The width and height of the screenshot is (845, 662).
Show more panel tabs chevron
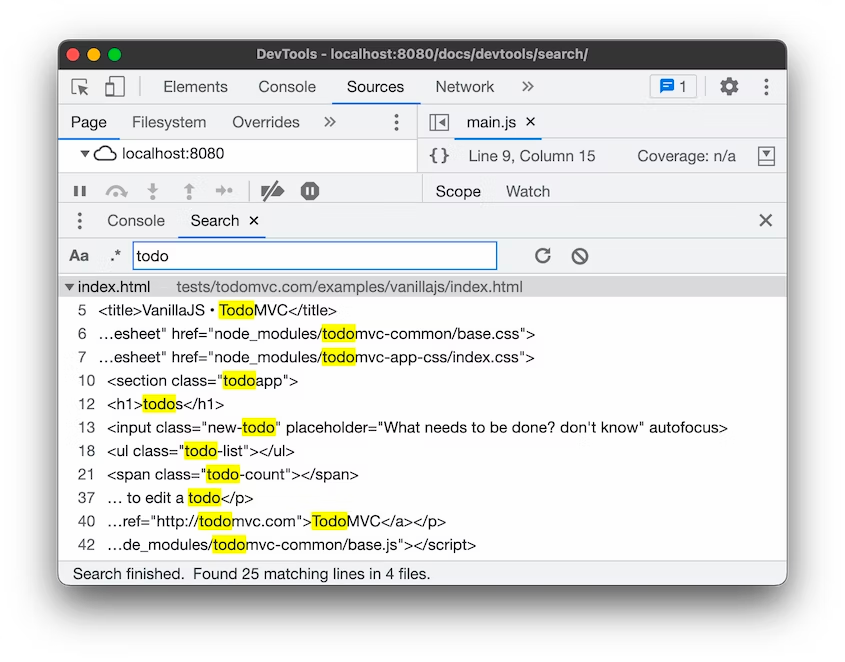tap(528, 87)
